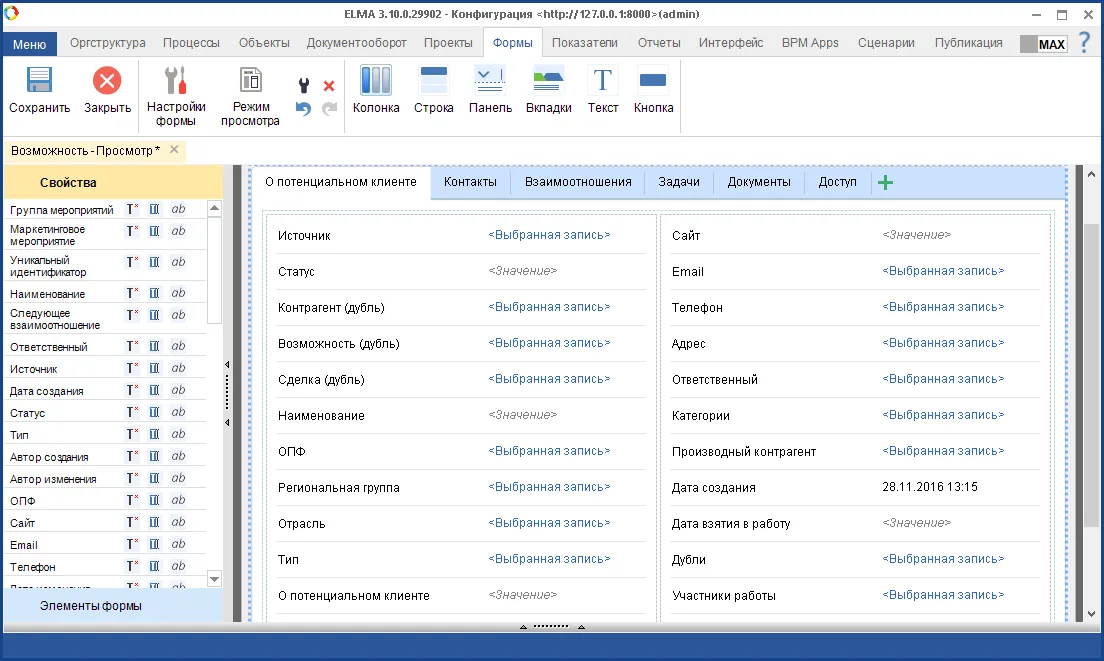Switch to the Процессы ribbon tab
Viewport: 1104px width, 661px height.
coord(191,43)
